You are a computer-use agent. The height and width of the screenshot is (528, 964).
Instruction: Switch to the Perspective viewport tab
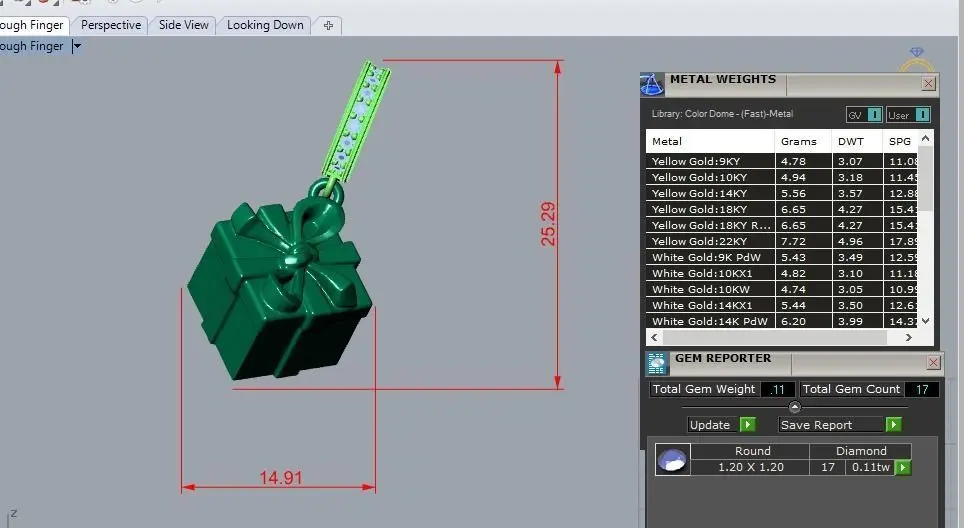point(111,25)
